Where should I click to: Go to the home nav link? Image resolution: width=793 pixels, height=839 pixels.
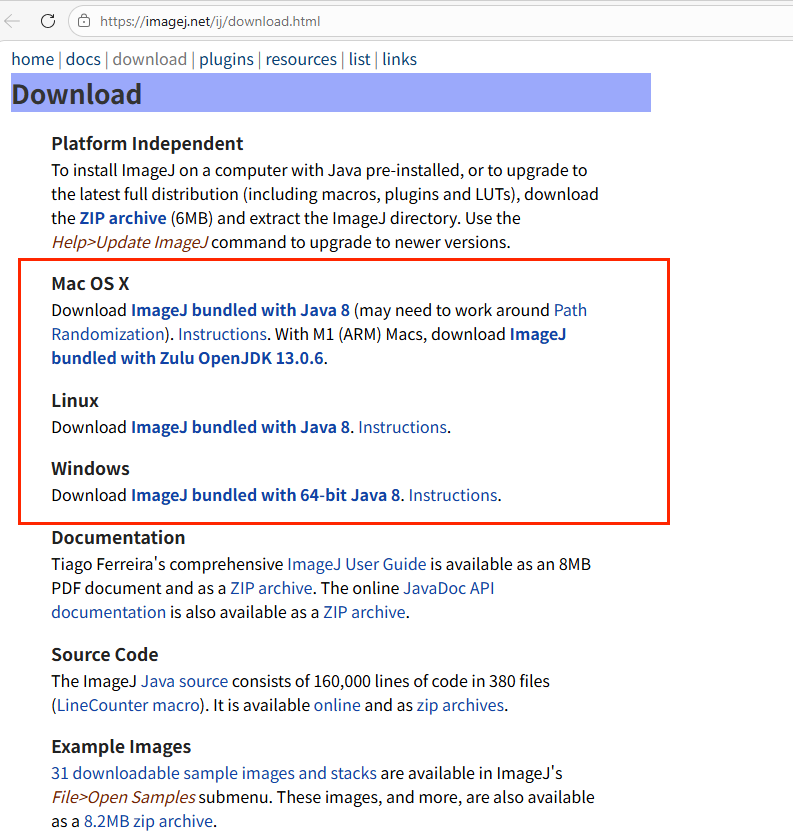33,59
